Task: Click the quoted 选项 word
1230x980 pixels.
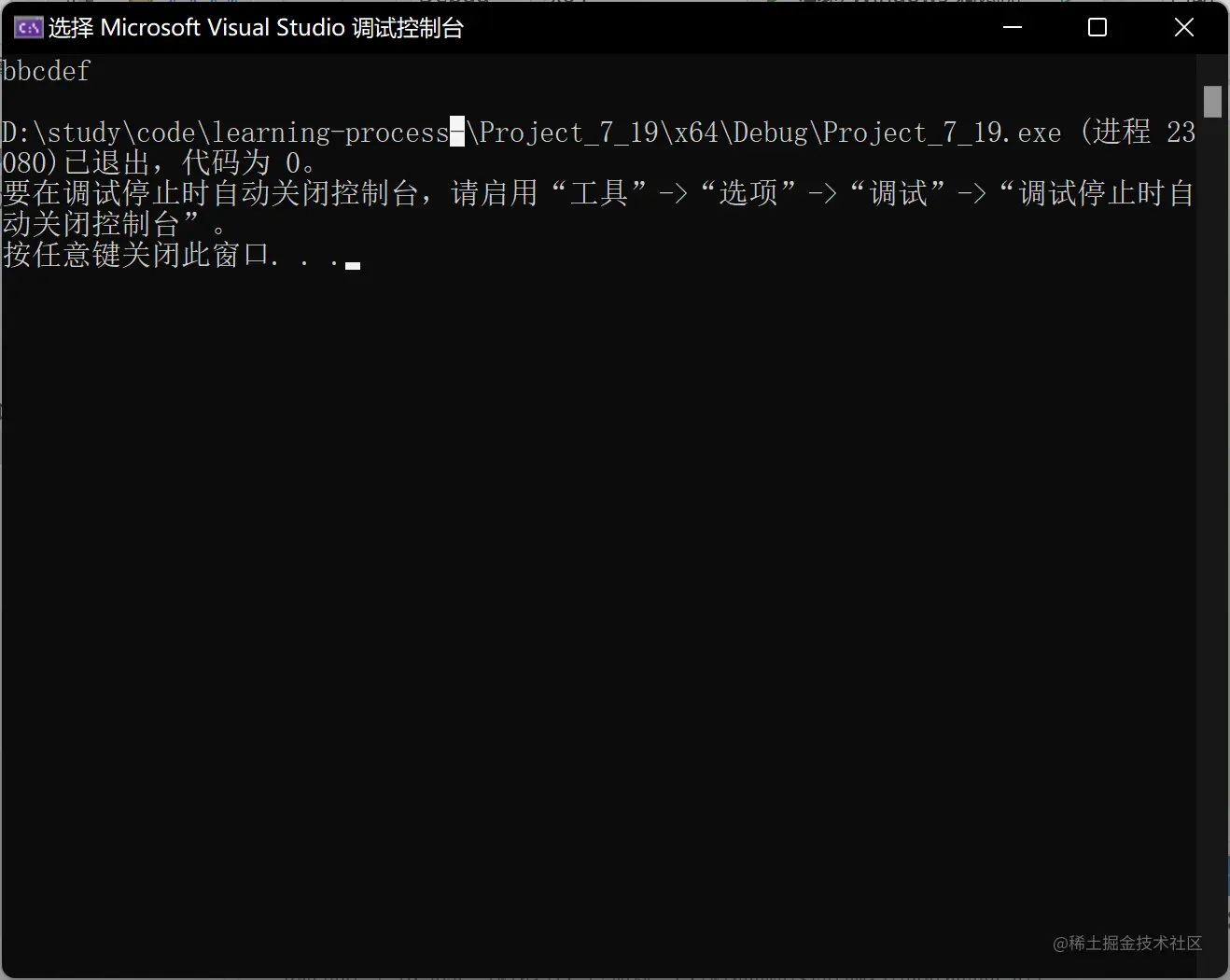Action: tap(748, 193)
